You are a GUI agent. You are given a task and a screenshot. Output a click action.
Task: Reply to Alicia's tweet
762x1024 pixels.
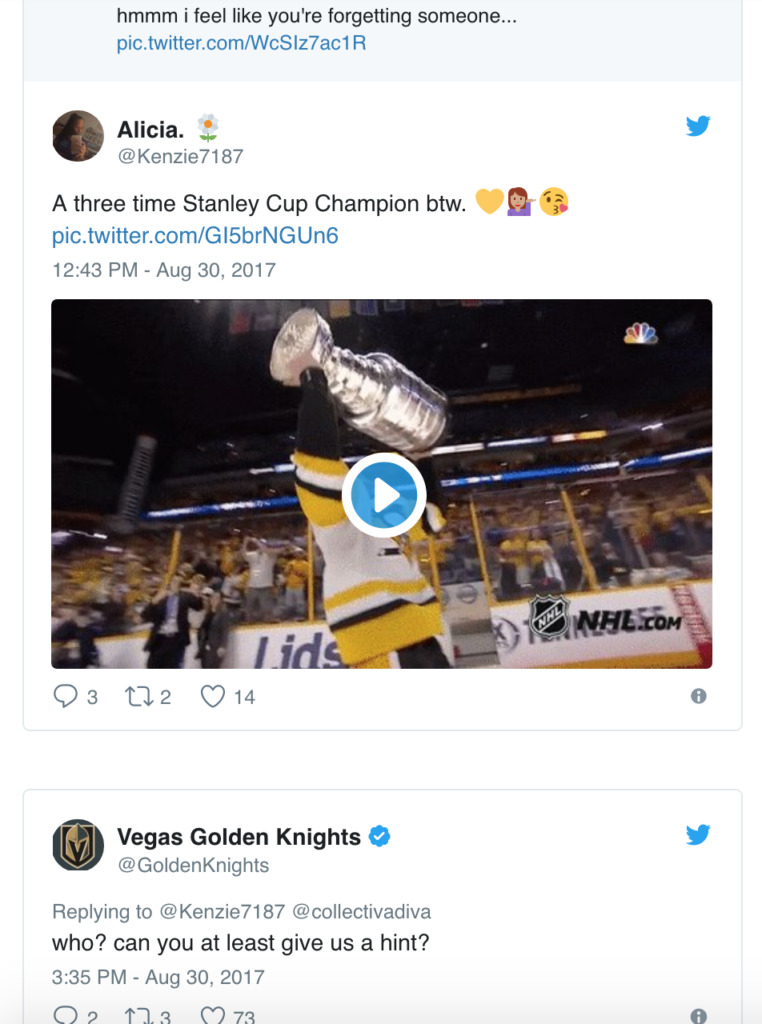point(66,696)
